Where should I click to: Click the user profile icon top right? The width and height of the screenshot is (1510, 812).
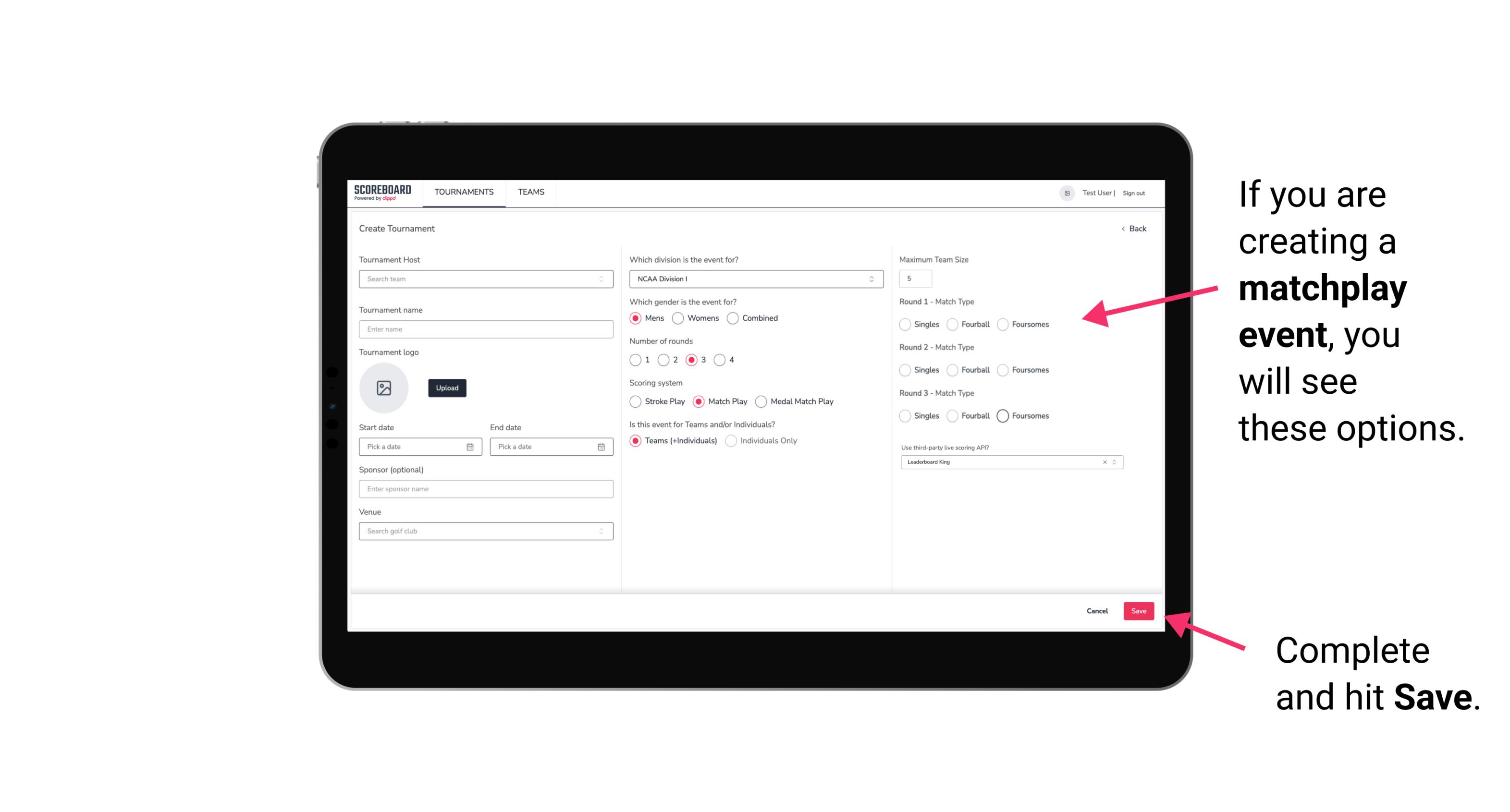pos(1065,192)
